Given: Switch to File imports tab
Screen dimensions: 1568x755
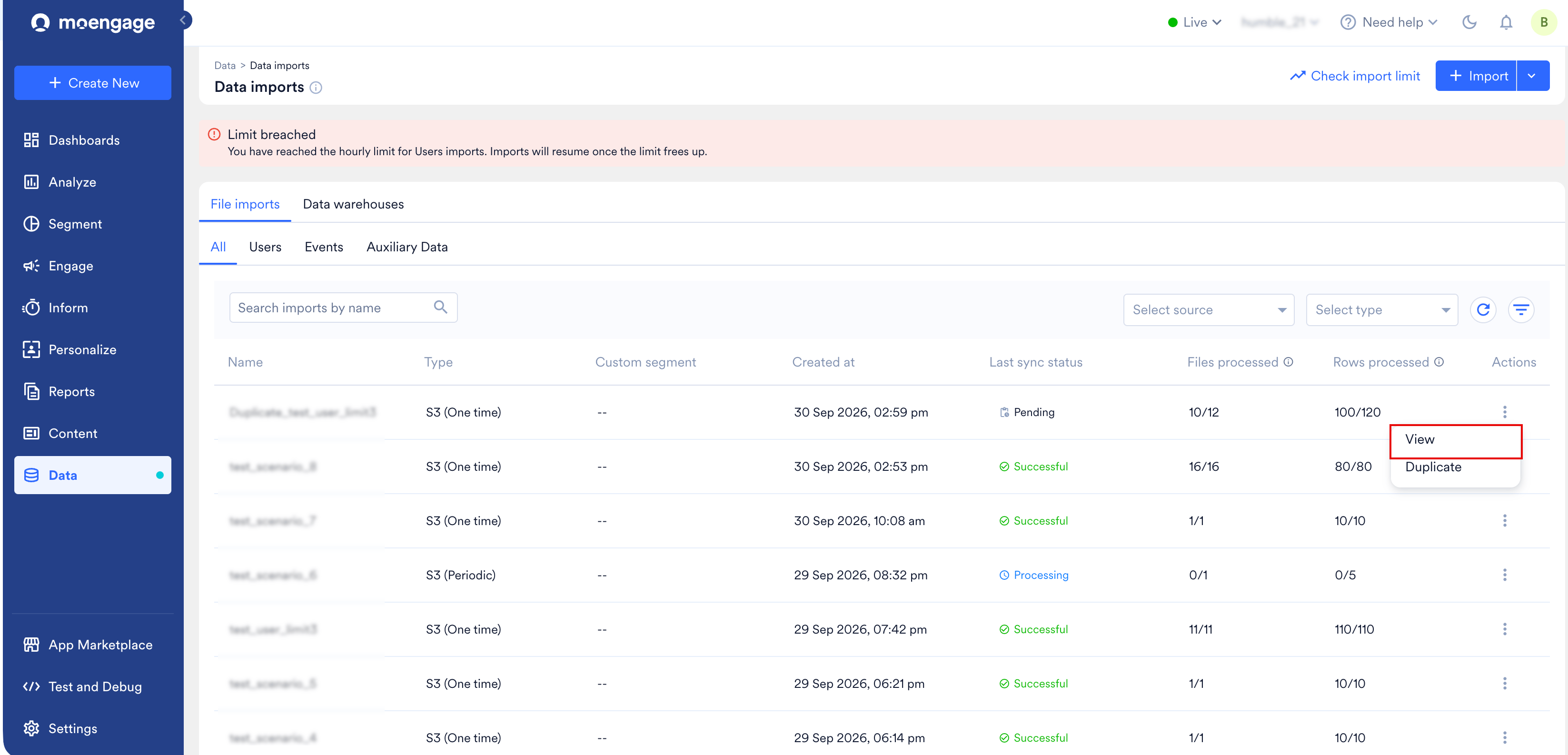Looking at the screenshot, I should tap(245, 204).
